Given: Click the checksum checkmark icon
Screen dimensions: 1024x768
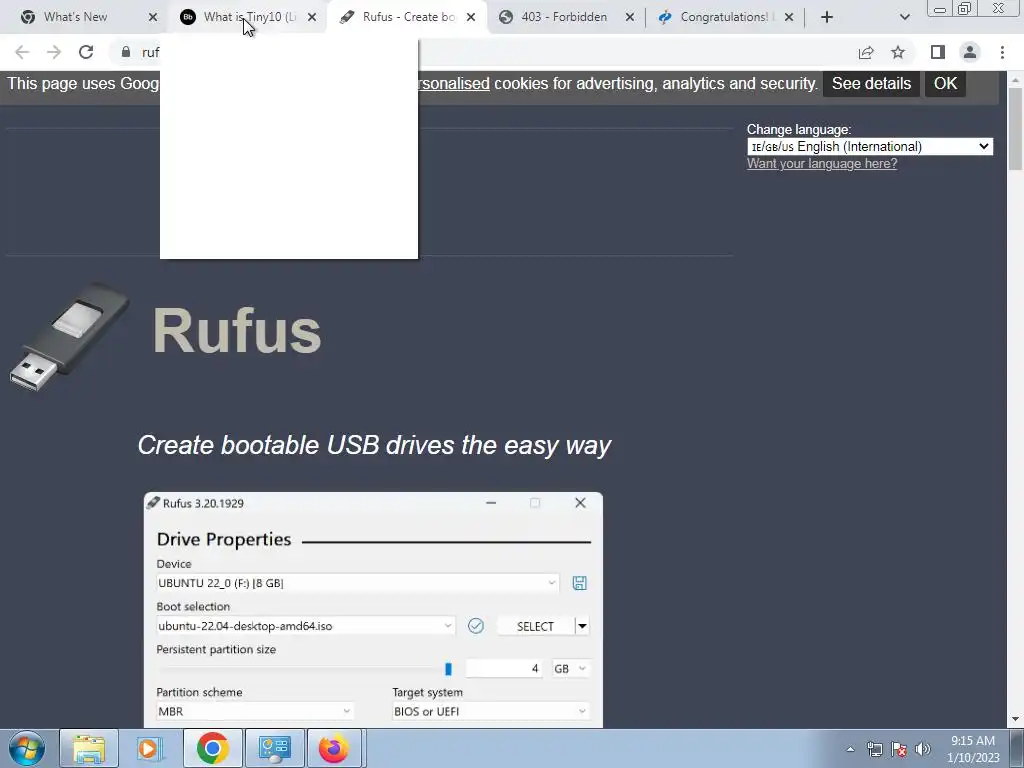Looking at the screenshot, I should [475, 626].
